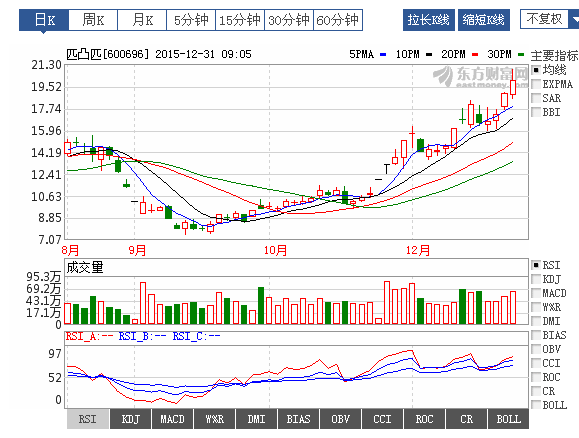Image resolution: width=579 pixels, height=438 pixels.
Task: Click the 95.3万 volume axis label
Action: coord(43,277)
